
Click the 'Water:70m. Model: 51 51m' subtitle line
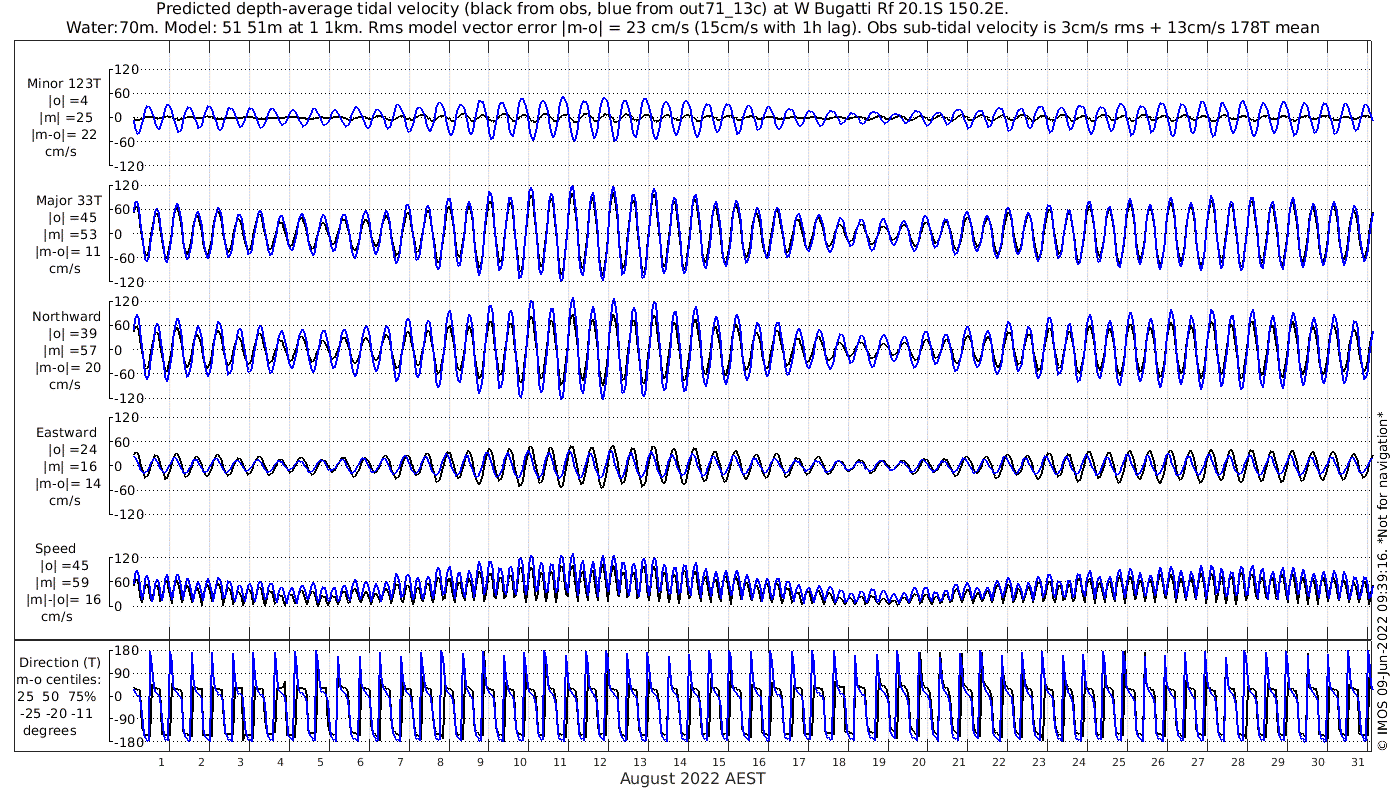[x=692, y=27]
